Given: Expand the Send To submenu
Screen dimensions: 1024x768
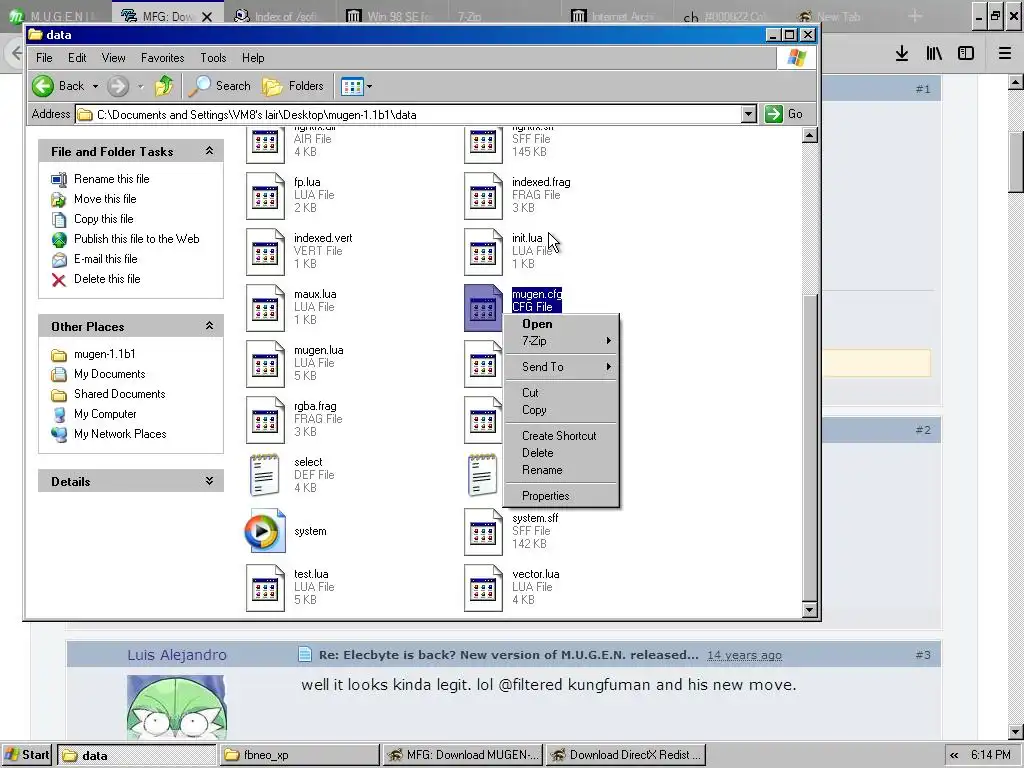Looking at the screenshot, I should coord(562,367).
